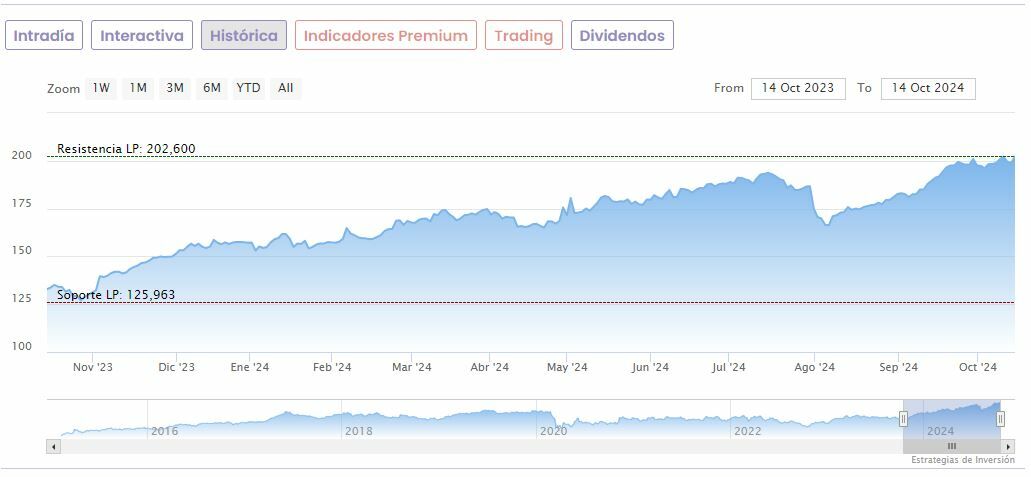
Task: Show the Dividendos tab
Action: coord(622,36)
